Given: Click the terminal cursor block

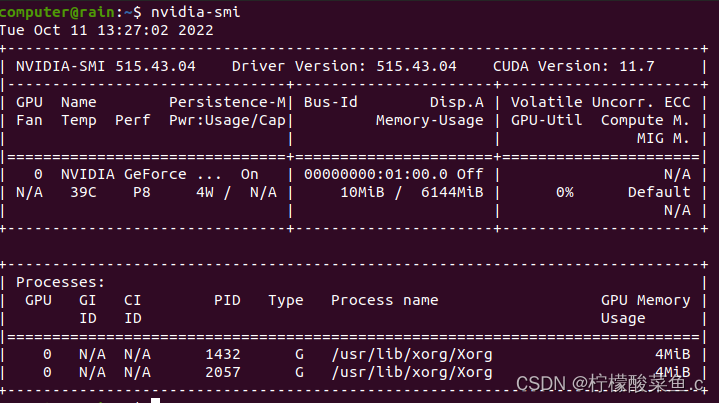Looking at the screenshot, I should pos(155,401).
